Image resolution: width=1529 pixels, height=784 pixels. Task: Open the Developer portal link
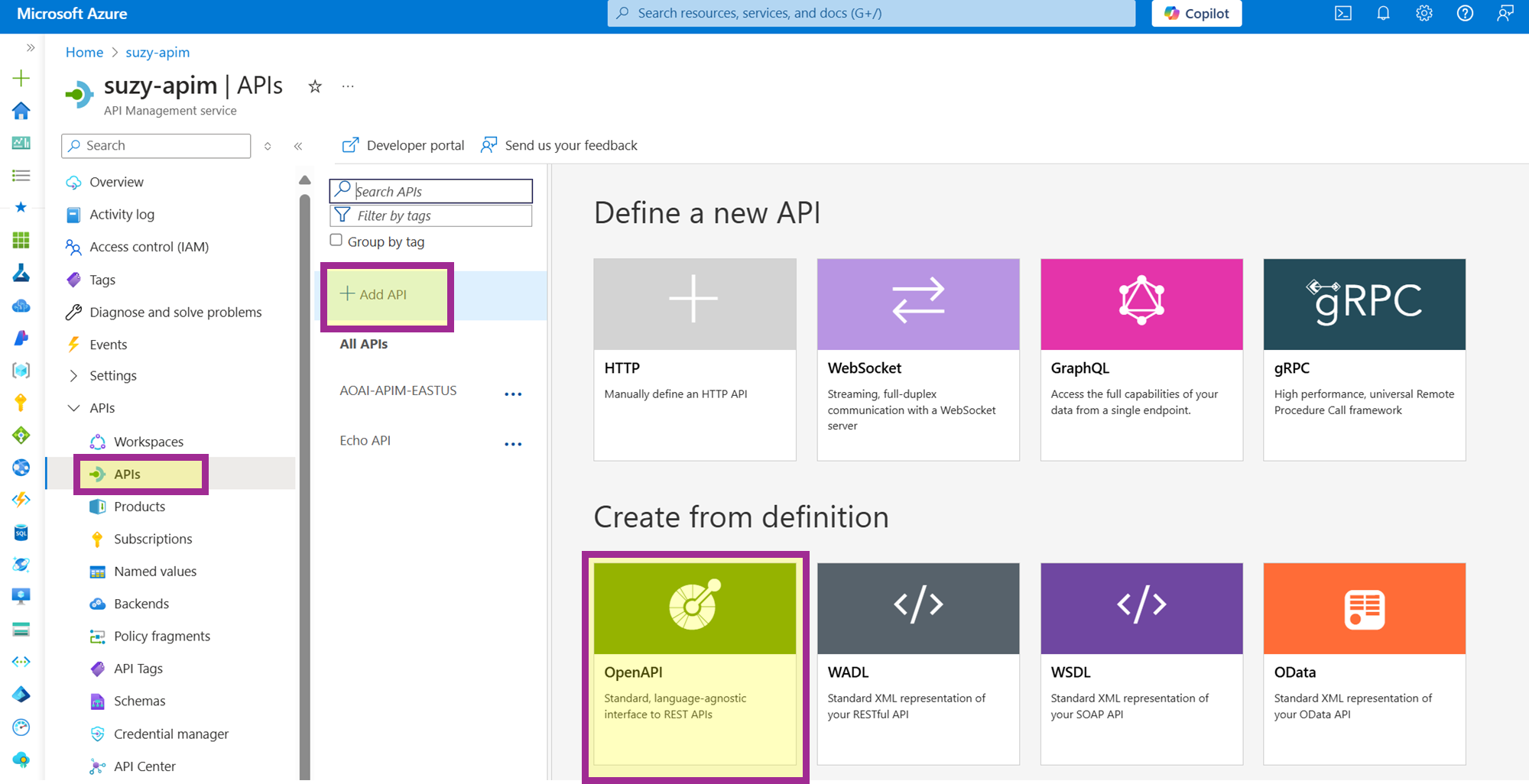404,145
